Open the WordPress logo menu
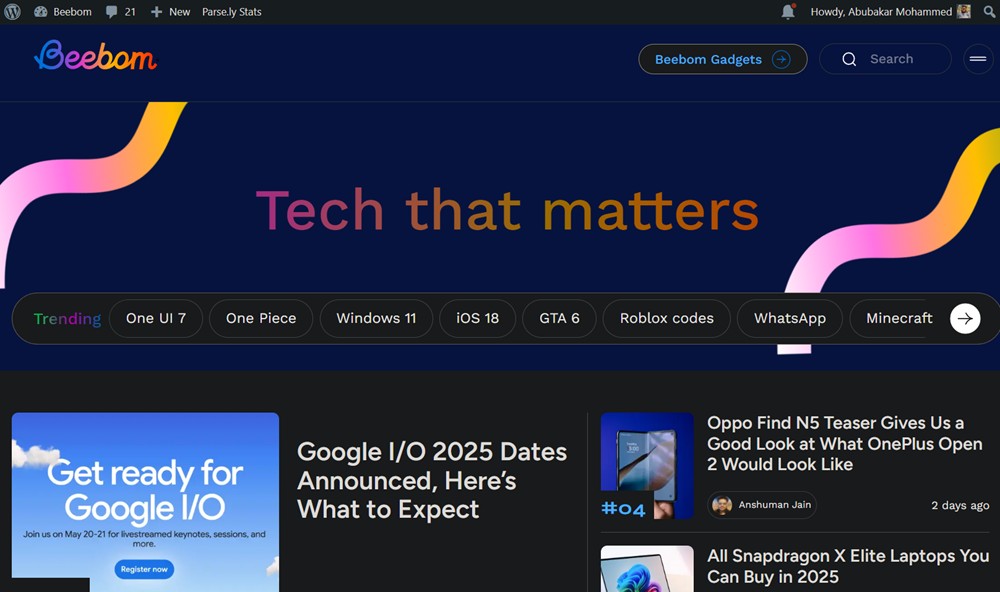 pos(12,11)
